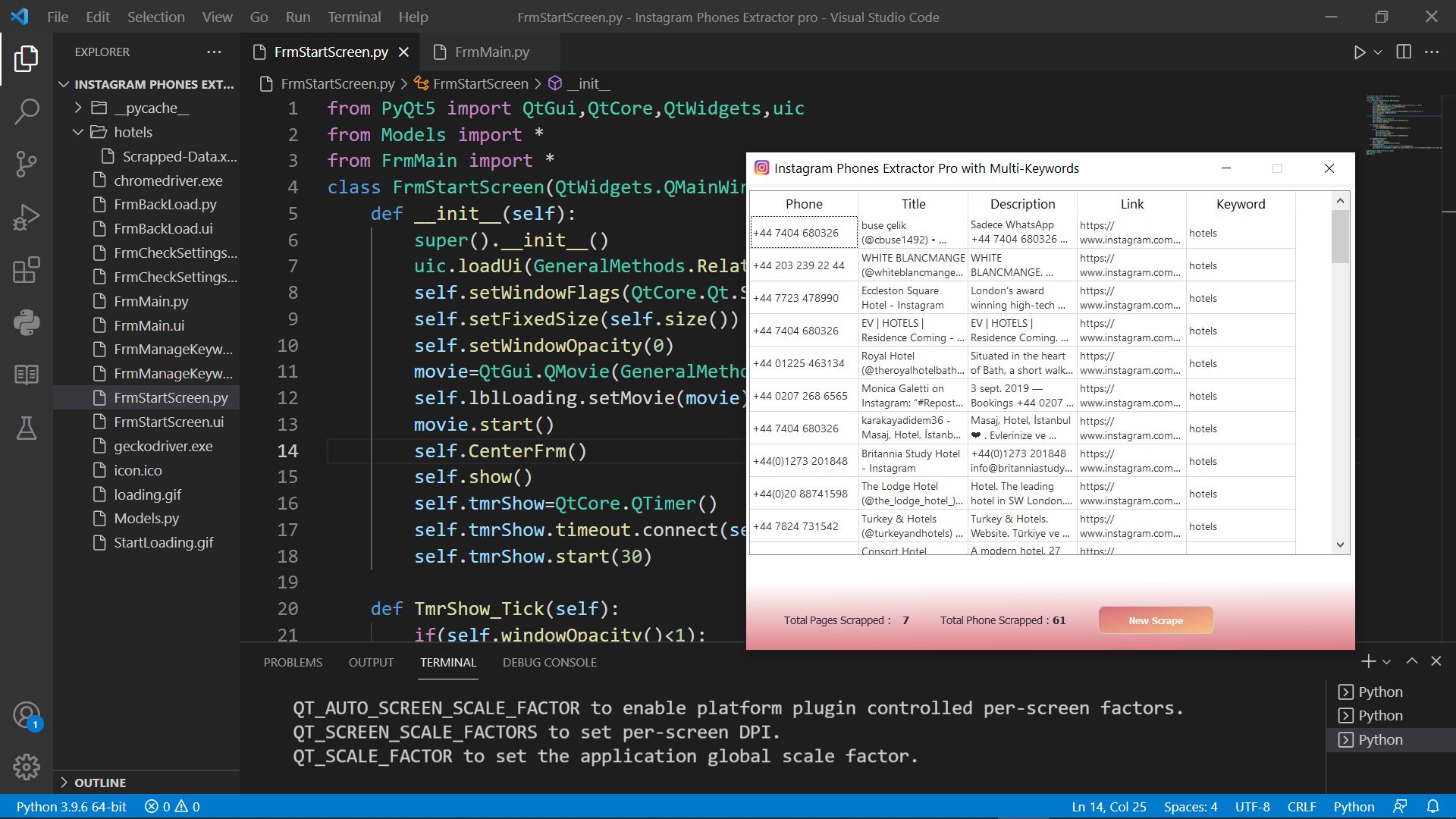Open the Source Control view

[x=27, y=164]
